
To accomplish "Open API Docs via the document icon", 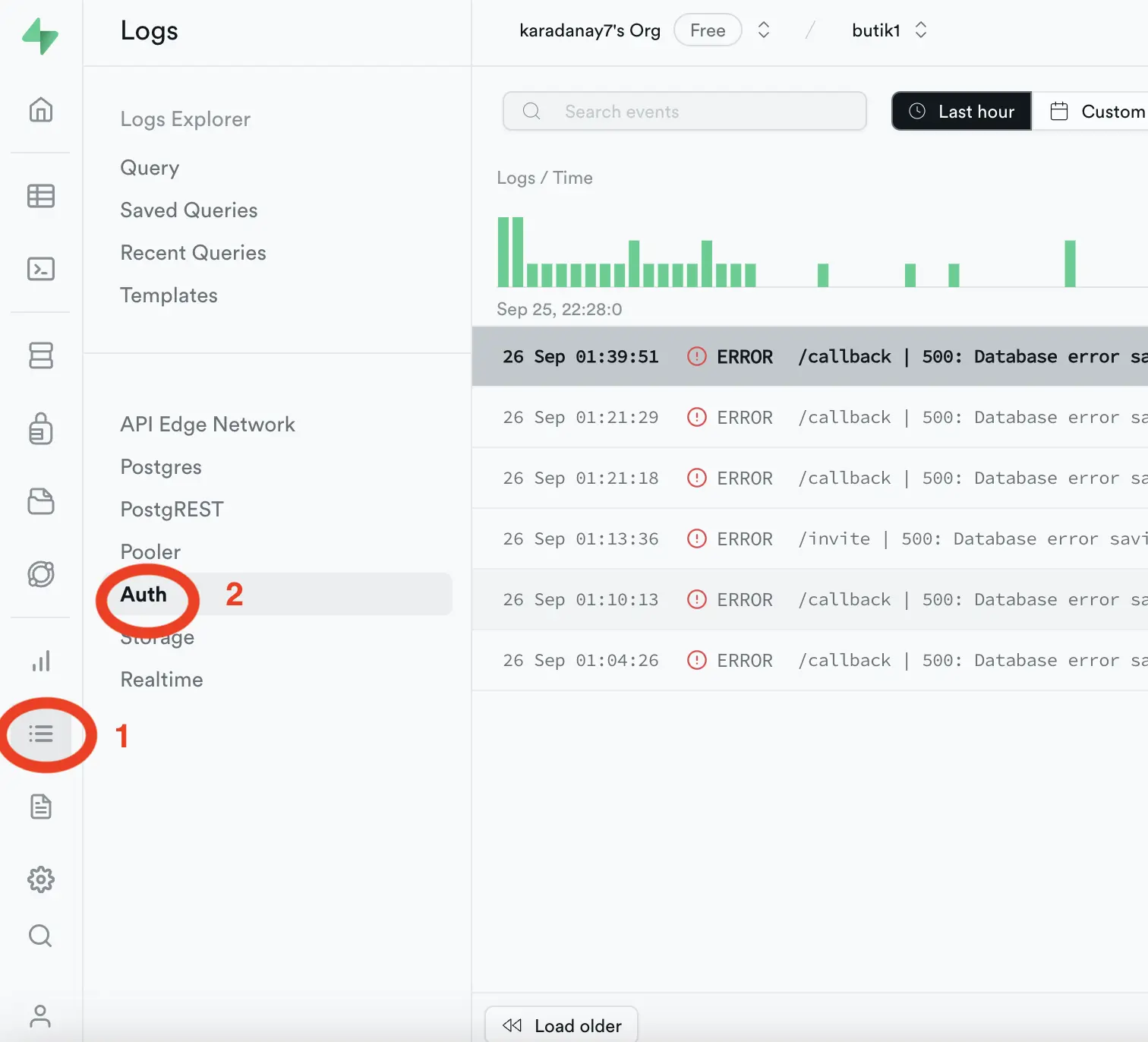I will 41,807.
